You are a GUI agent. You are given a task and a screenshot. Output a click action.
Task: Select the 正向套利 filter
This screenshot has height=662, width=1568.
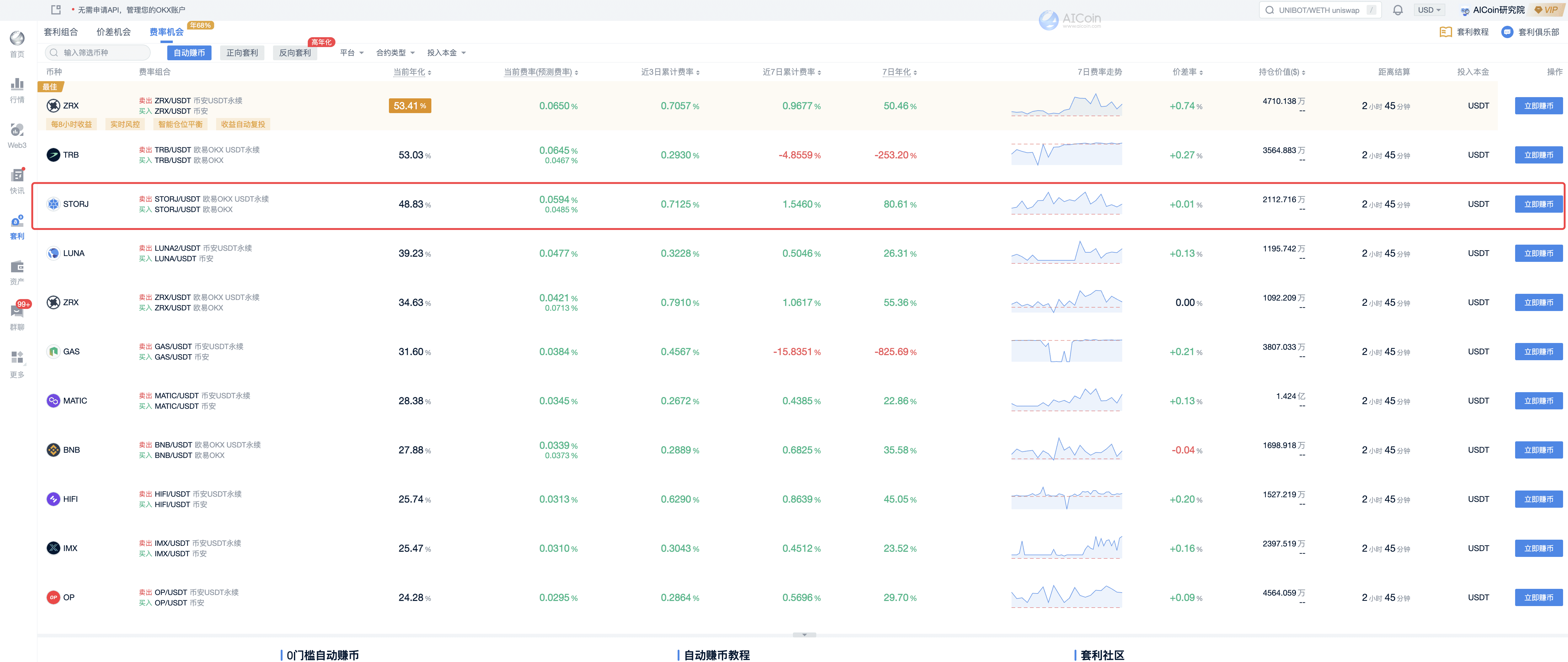(x=242, y=53)
